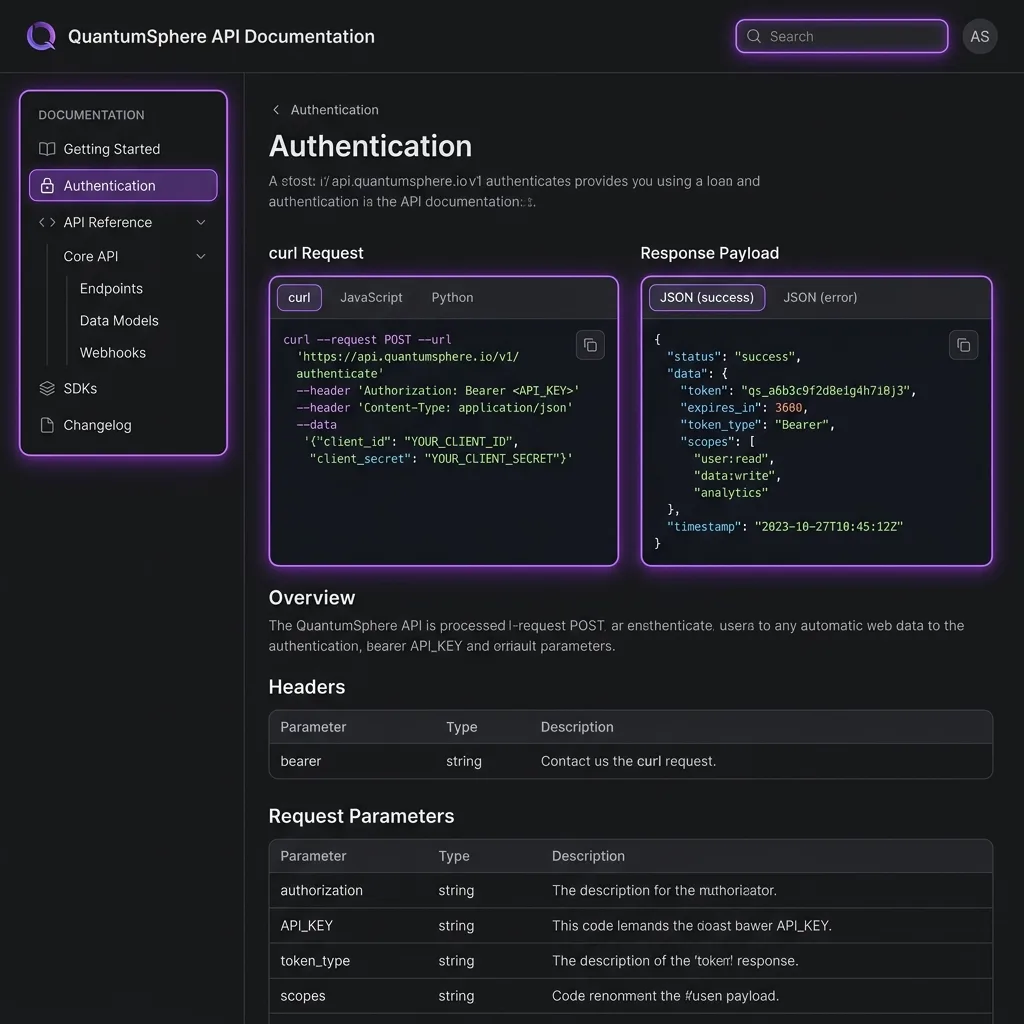The width and height of the screenshot is (1024, 1024).
Task: Click the timestamp value in JSON
Action: (829, 526)
